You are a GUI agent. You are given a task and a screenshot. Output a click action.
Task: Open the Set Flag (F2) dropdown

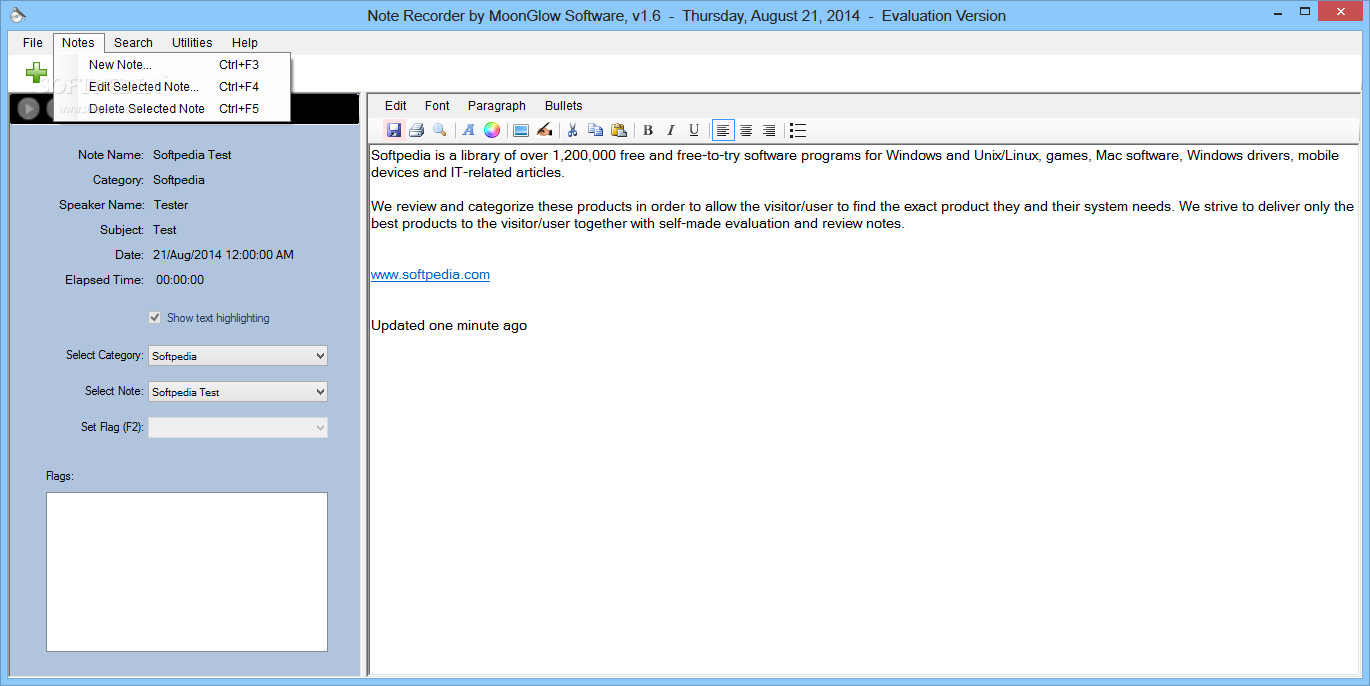tap(238, 427)
